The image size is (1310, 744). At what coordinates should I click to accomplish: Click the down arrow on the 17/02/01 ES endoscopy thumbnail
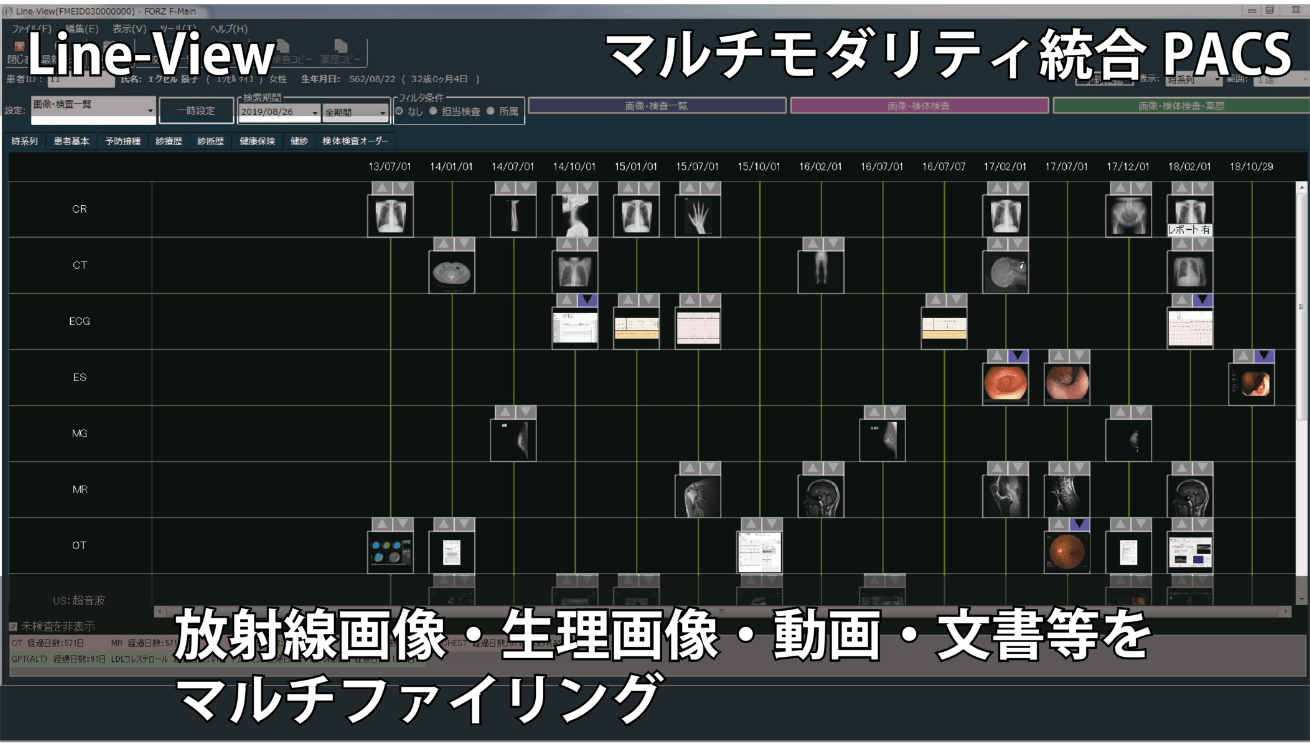pyautogui.click(x=1018, y=356)
